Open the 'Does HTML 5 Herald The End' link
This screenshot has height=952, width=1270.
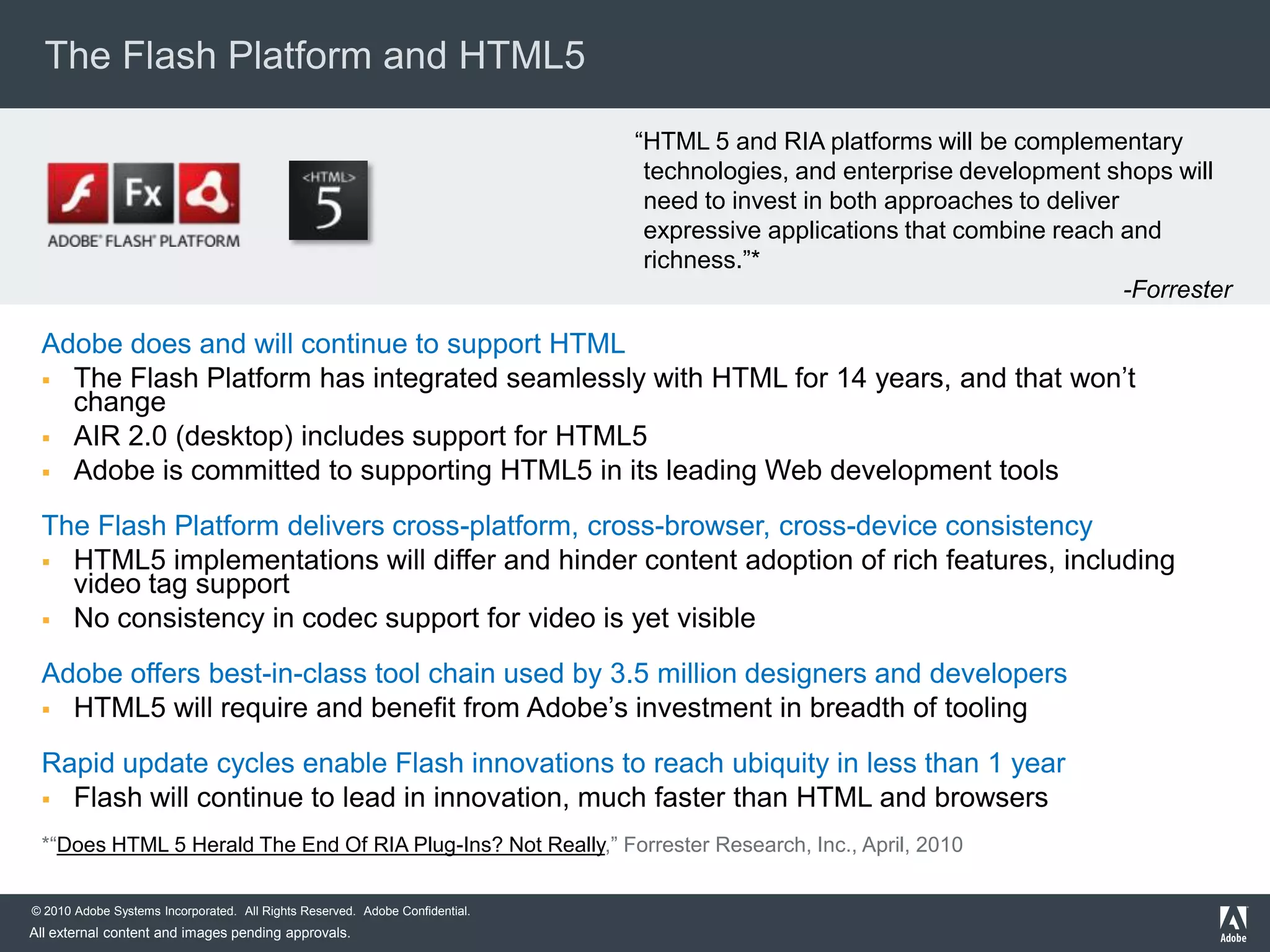point(331,845)
